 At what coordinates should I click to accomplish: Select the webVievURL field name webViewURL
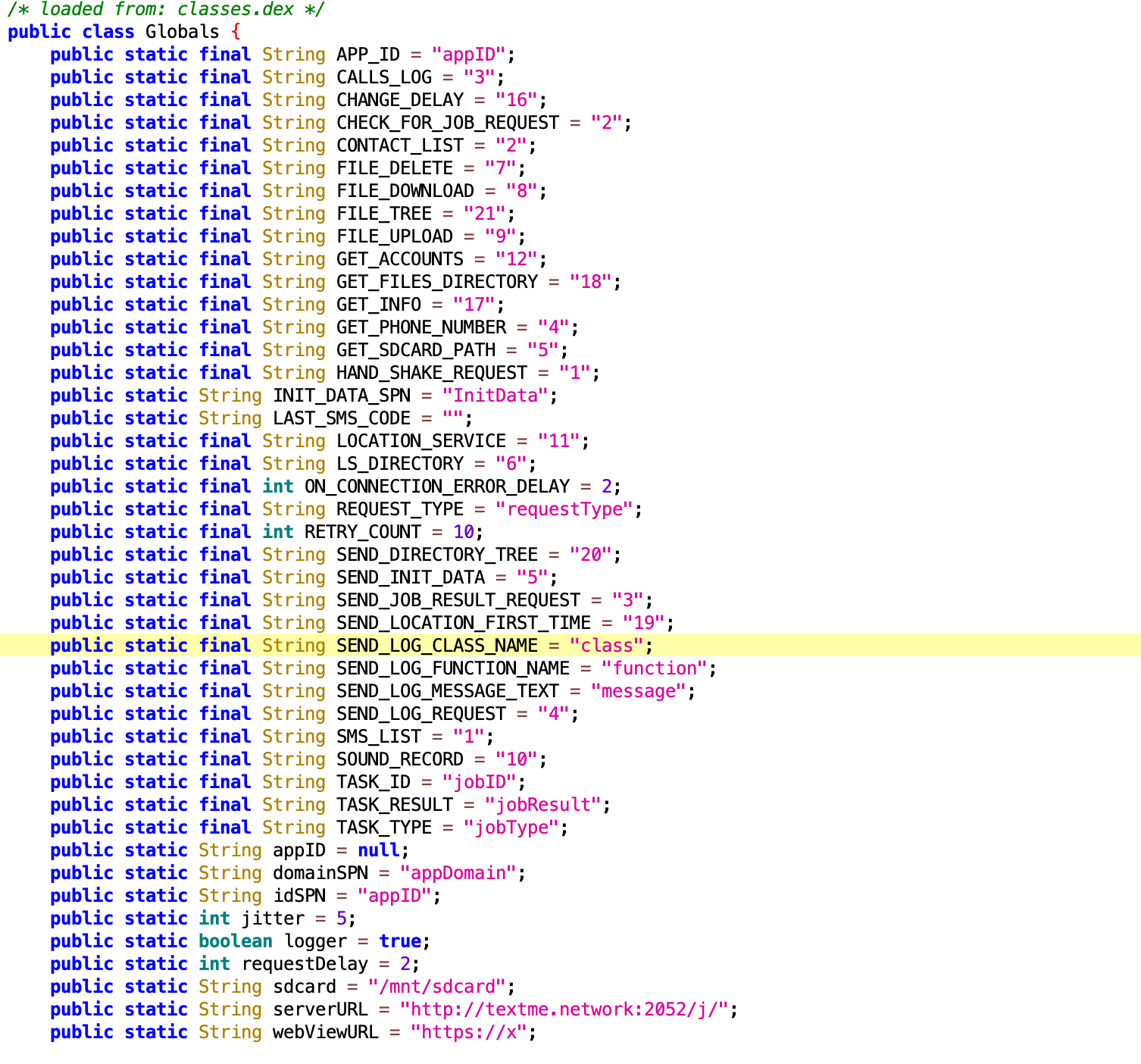pyautogui.click(x=325, y=1032)
